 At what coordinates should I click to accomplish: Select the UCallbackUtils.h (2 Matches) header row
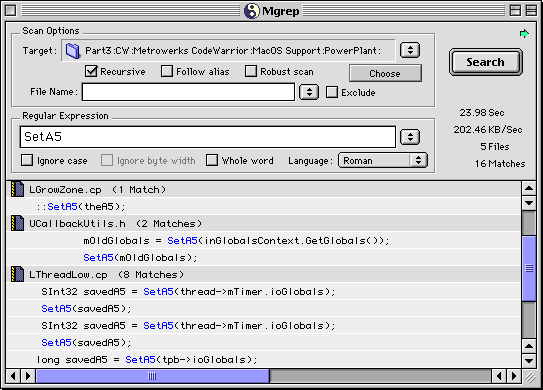(264, 223)
